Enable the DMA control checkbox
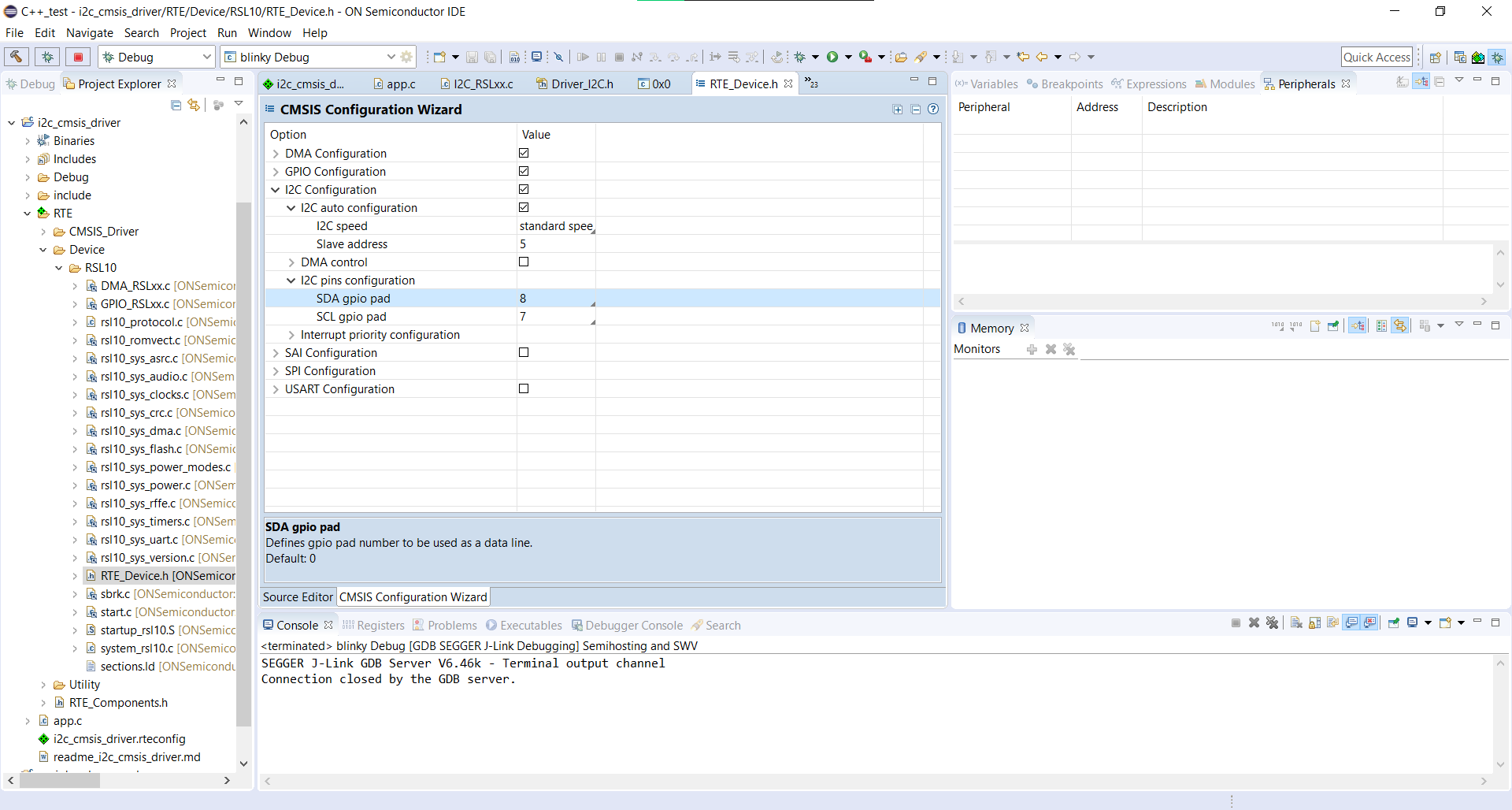 tap(524, 262)
